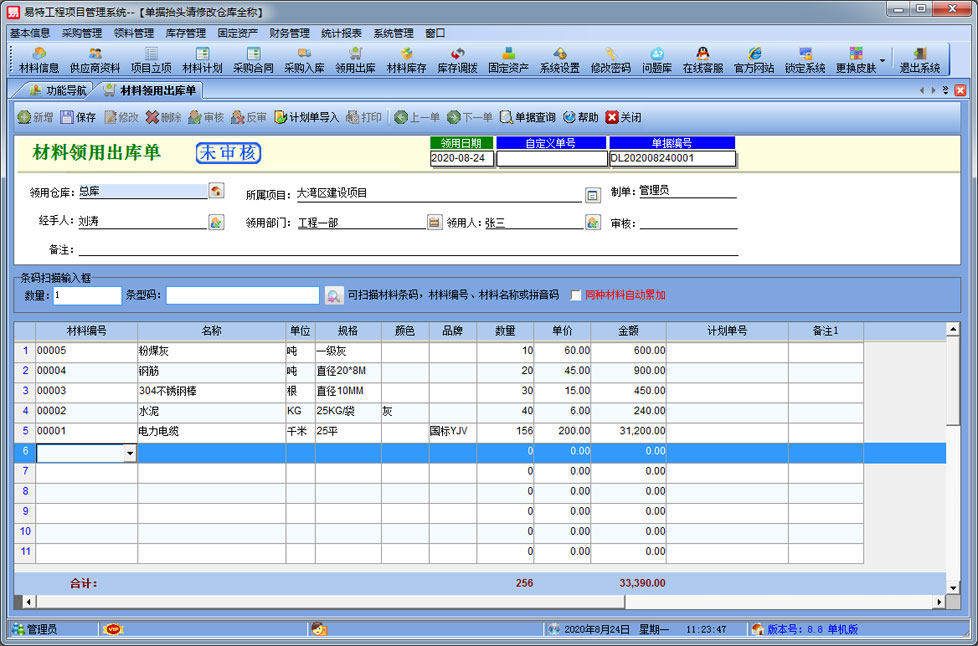Click the horizontal scrollbar right arrow
The image size is (978, 646).
coord(938,601)
